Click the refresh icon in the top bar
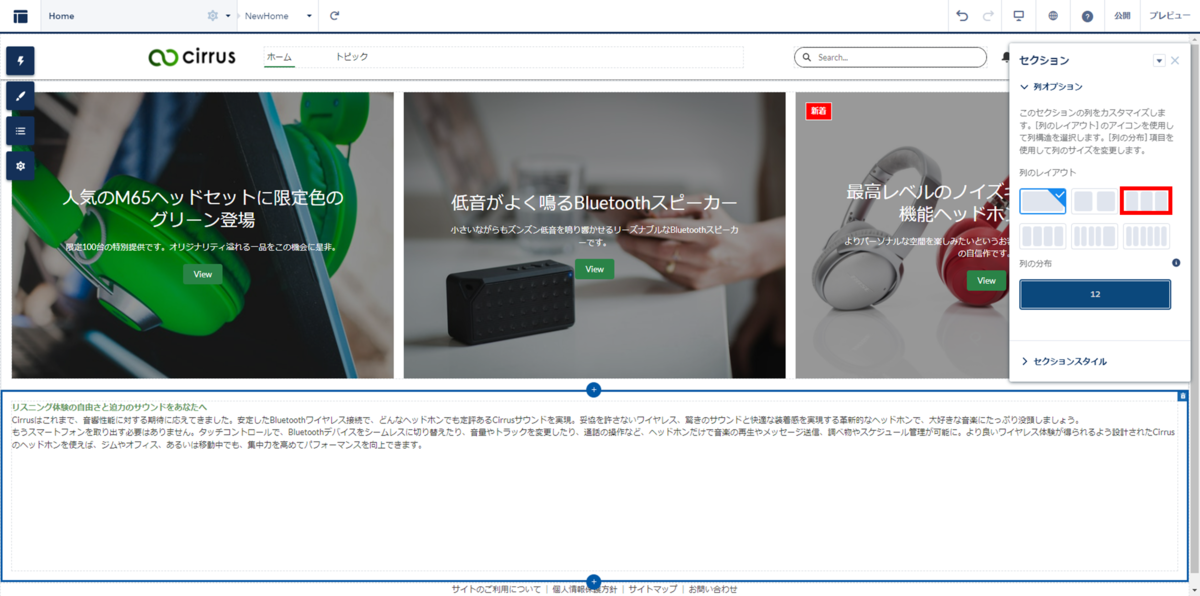Screen dimensions: 1200x596 [335, 16]
